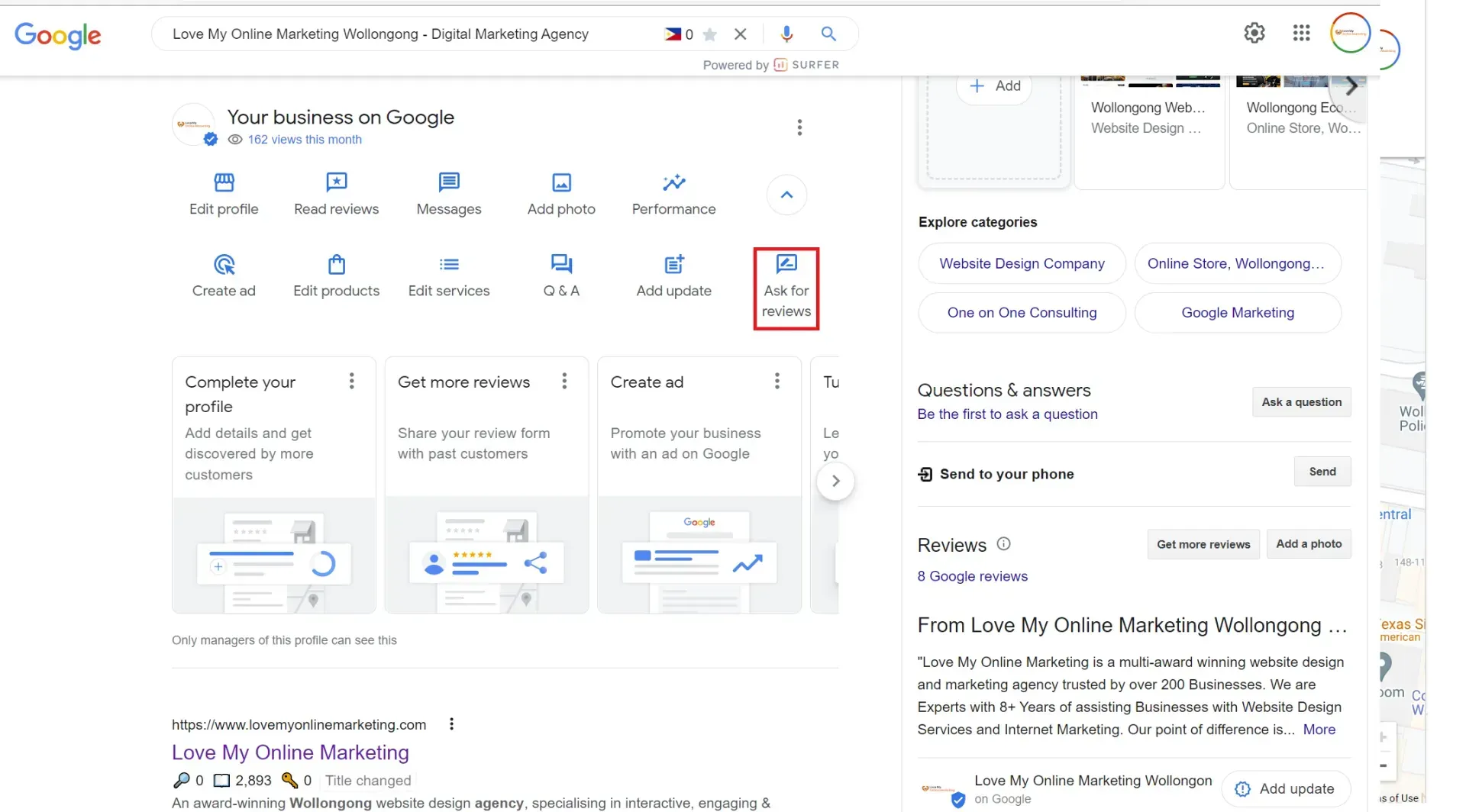Click the Powered by Surfer label
1466x812 pixels.
tap(770, 65)
